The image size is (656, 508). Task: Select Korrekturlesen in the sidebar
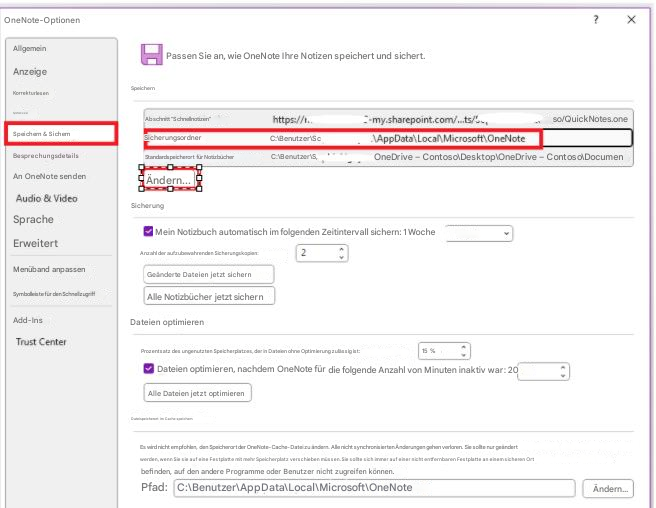[31, 93]
